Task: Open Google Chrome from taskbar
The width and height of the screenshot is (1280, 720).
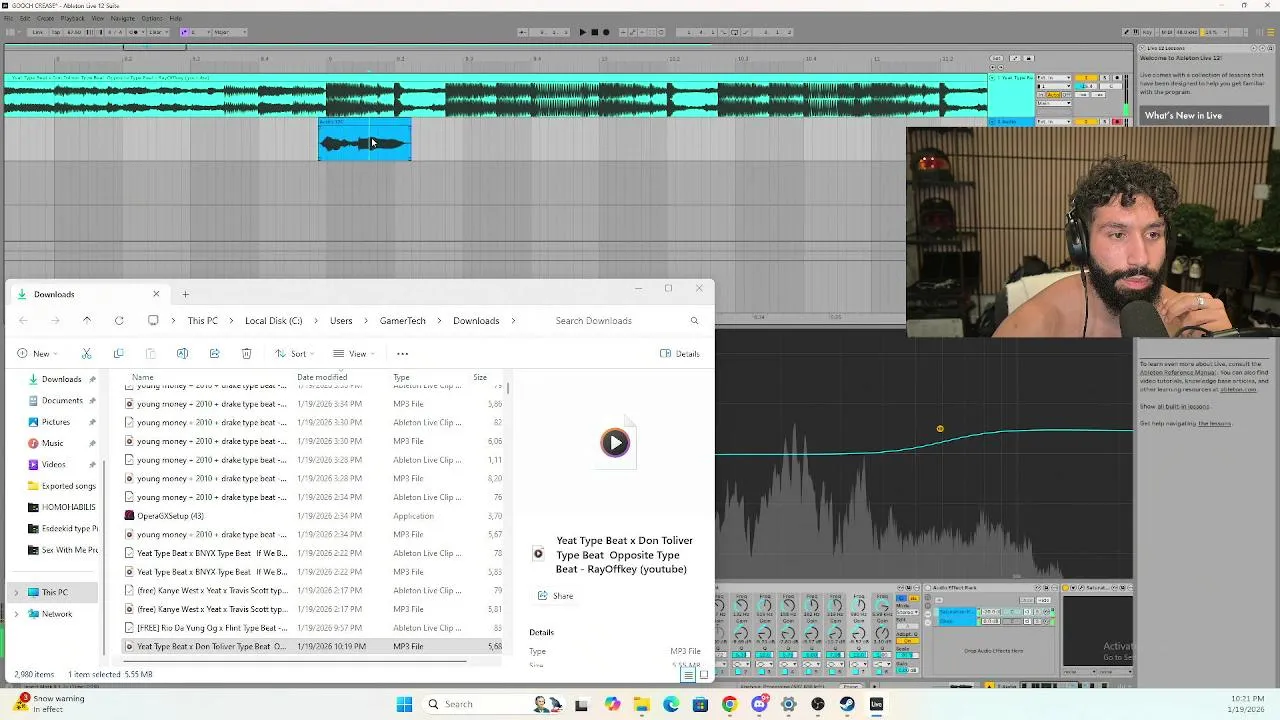Action: coord(729,704)
